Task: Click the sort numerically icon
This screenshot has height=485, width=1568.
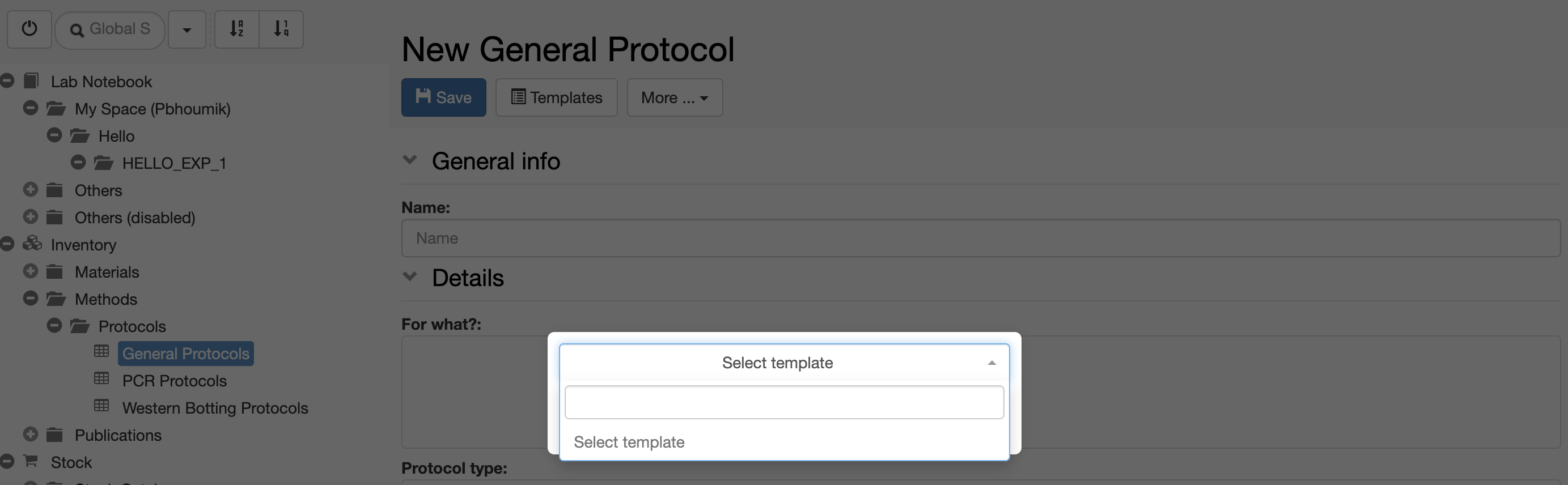Action: 281,28
